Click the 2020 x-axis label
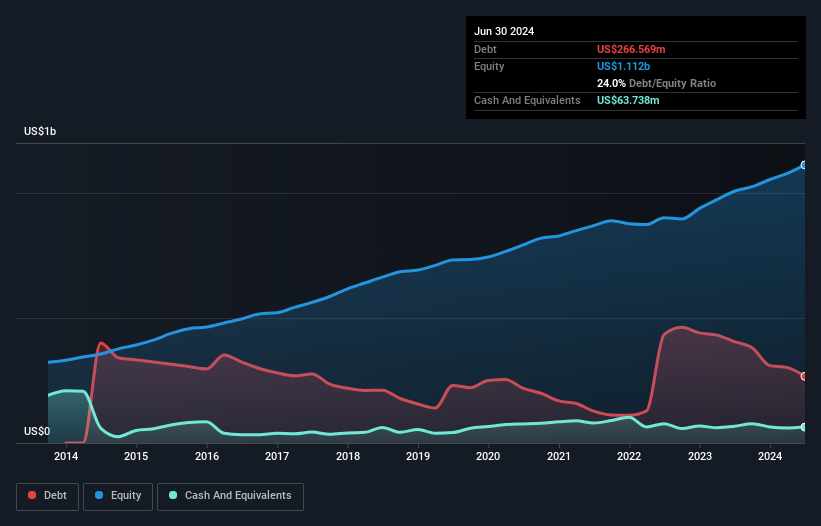Image resolution: width=821 pixels, height=526 pixels. pos(488,456)
